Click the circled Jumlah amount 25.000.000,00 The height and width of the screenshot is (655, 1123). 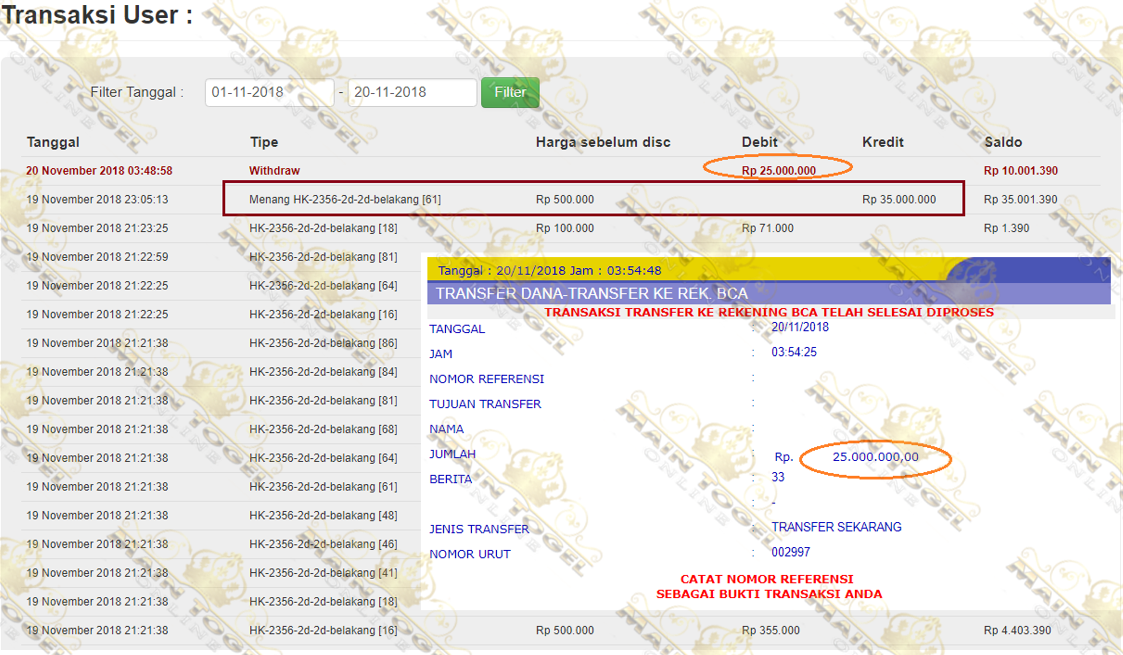875,457
